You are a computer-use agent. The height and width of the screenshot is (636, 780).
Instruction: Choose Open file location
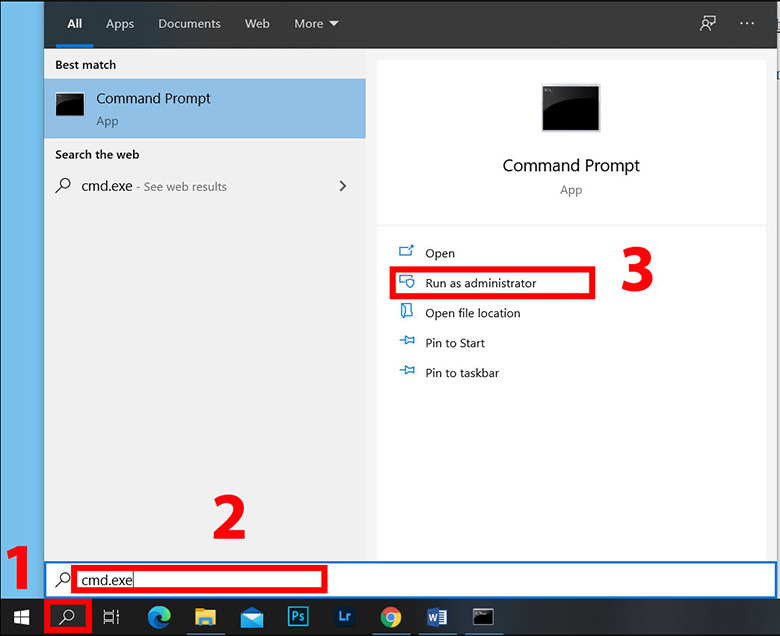(472, 313)
